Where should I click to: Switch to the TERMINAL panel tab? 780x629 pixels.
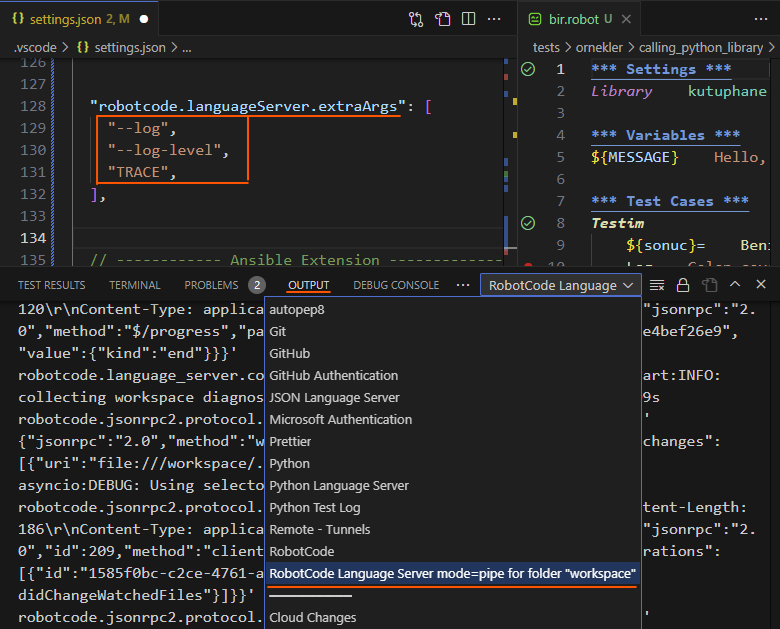(x=135, y=285)
